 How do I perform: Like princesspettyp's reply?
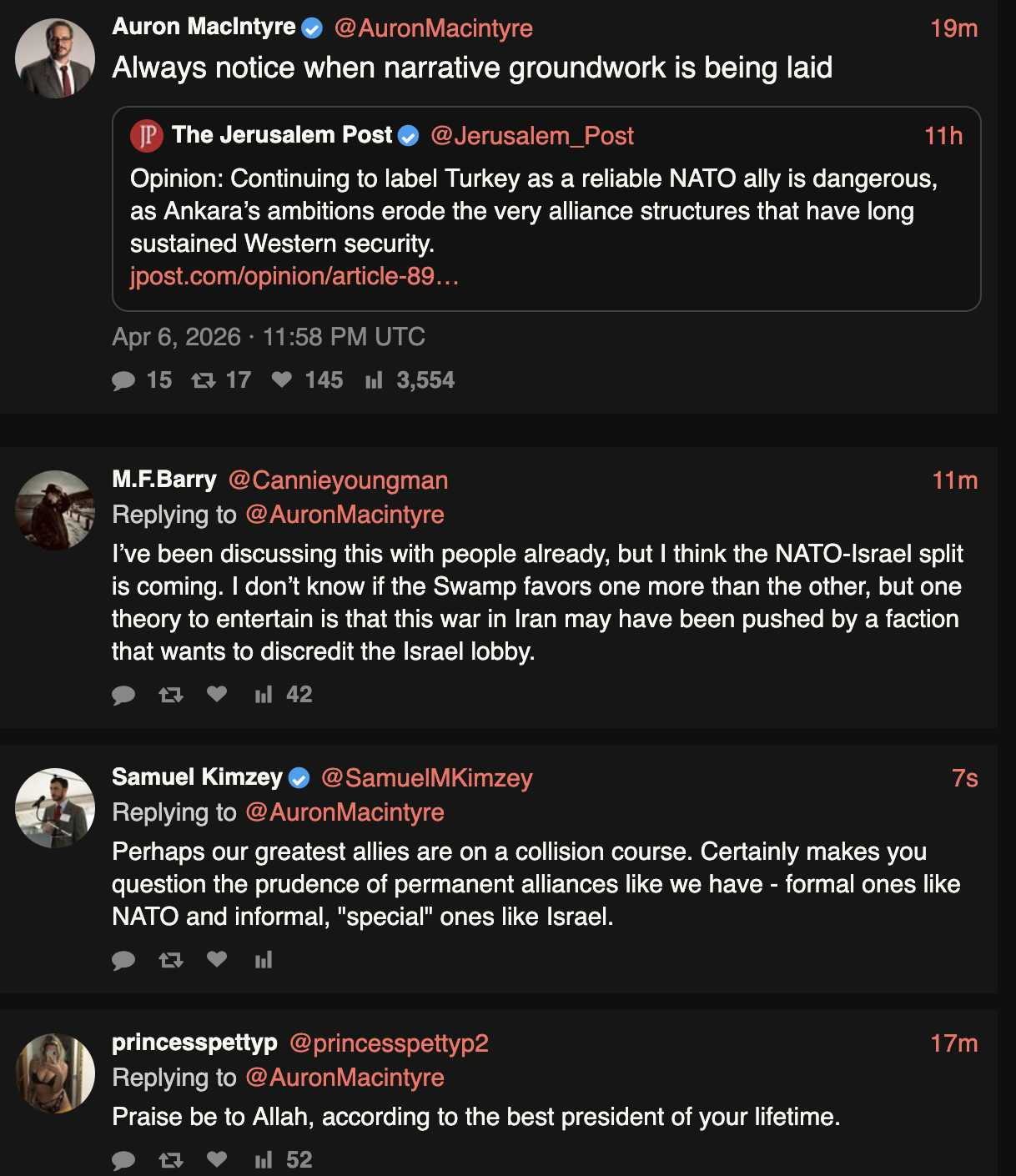coord(217,1159)
